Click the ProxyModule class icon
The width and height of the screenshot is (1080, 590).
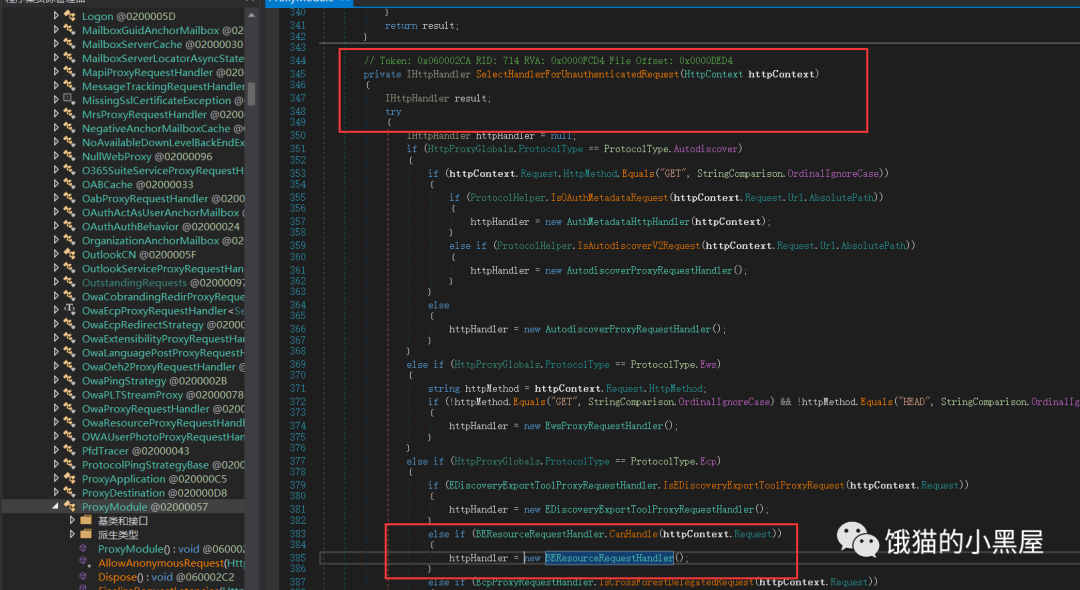coord(69,507)
